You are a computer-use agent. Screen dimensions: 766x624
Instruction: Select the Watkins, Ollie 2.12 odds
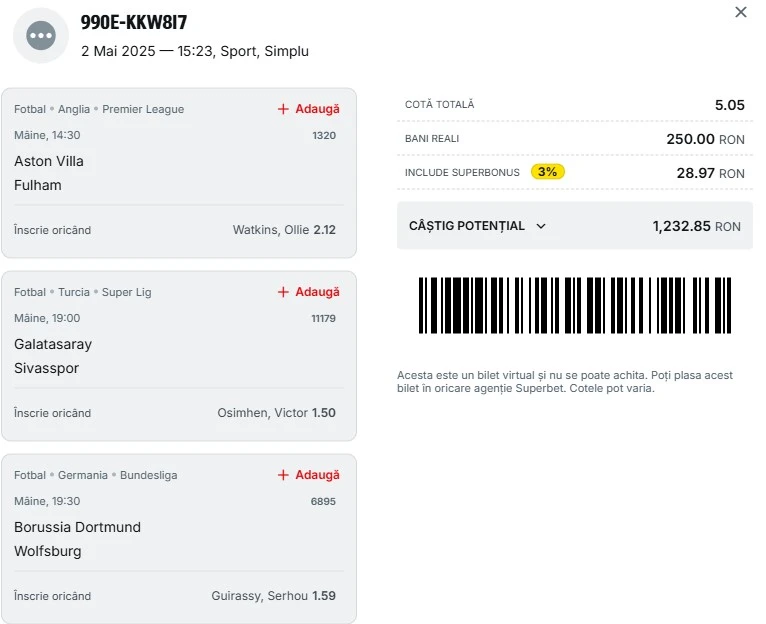(x=284, y=230)
